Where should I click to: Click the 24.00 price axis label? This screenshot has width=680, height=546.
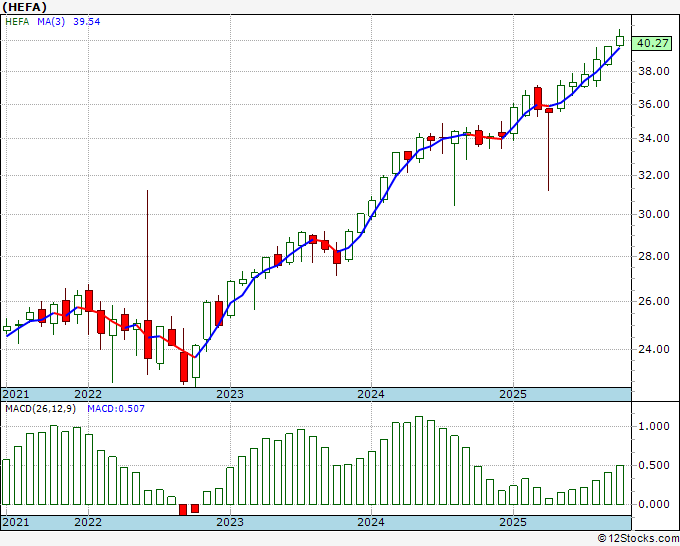tap(654, 349)
